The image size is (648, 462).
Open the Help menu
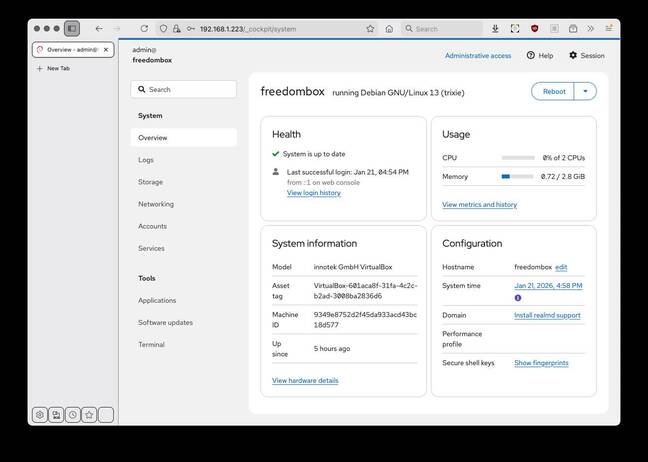(539, 56)
